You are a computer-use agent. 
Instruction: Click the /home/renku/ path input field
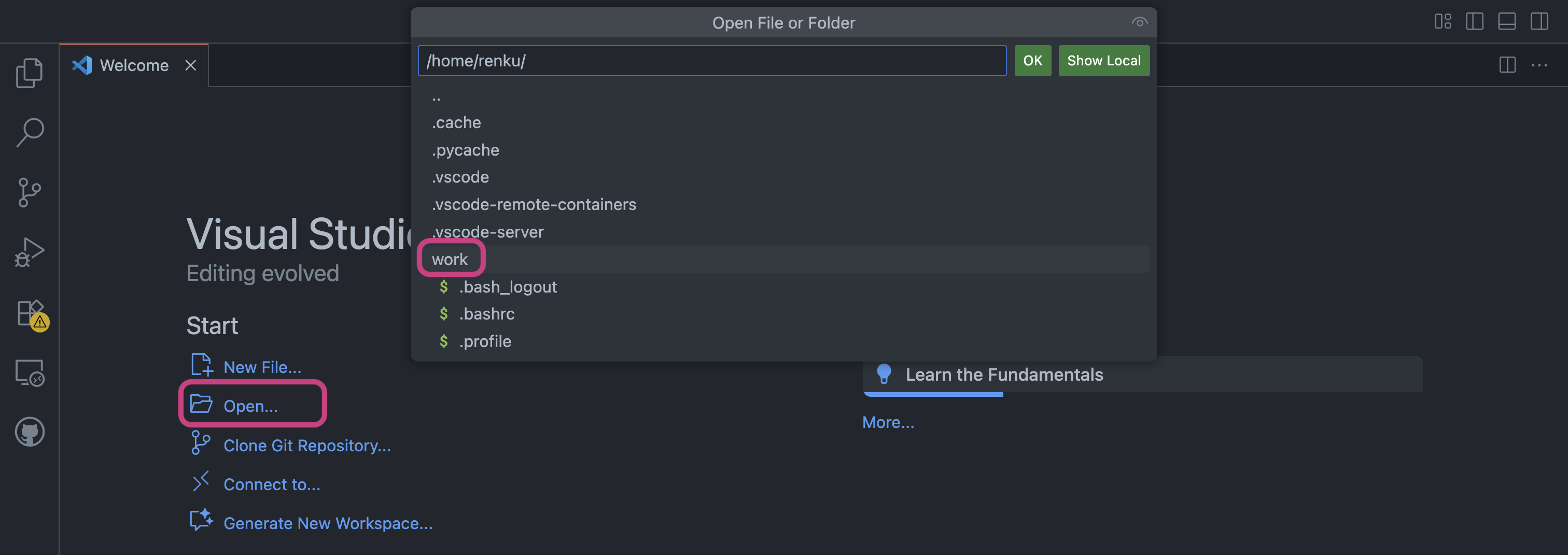pyautogui.click(x=711, y=60)
